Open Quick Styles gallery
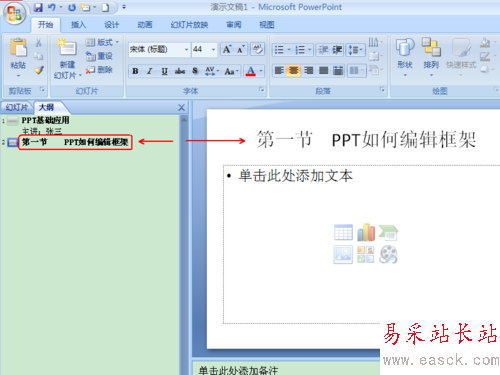Image resolution: width=500 pixels, height=375 pixels. pyautogui.click(x=461, y=57)
